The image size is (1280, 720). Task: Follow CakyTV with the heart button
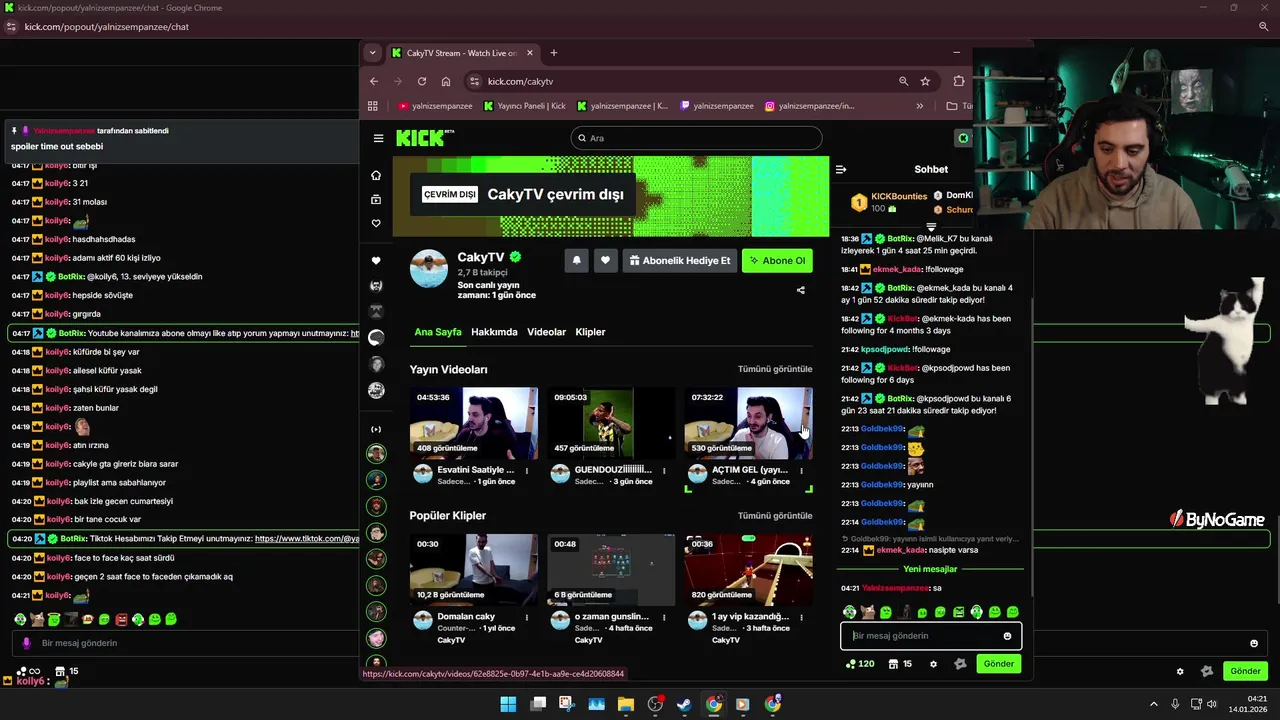click(605, 260)
